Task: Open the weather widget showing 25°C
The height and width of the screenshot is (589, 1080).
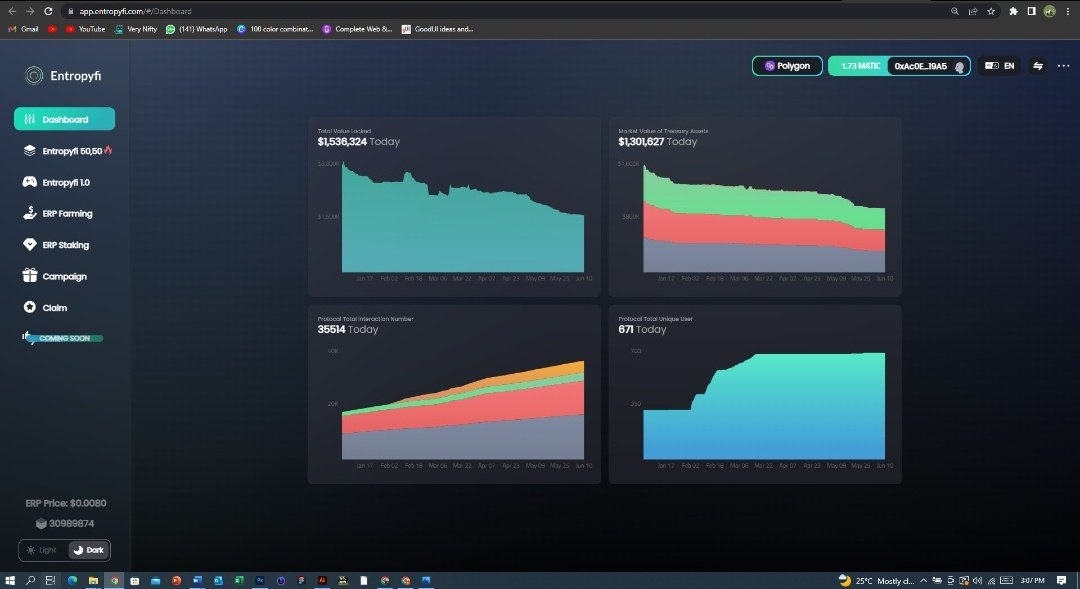Action: point(876,581)
